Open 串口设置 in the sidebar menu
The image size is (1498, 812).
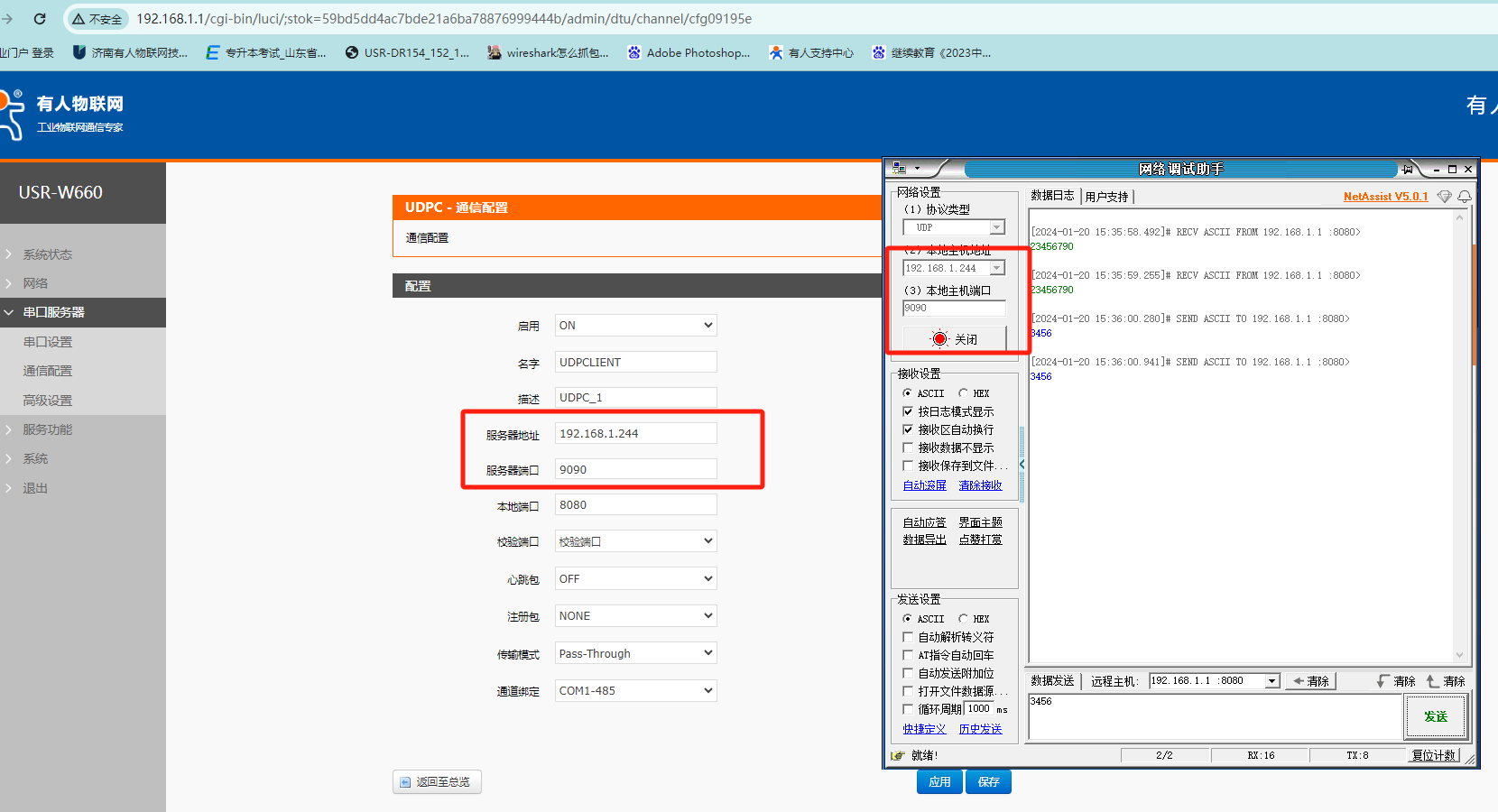tap(48, 342)
